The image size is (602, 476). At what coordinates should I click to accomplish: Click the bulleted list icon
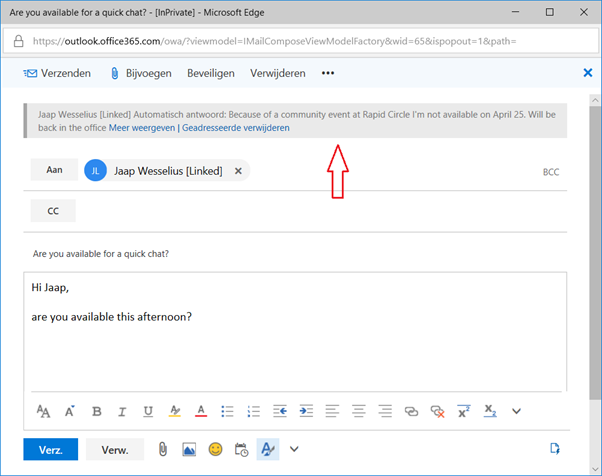point(227,411)
